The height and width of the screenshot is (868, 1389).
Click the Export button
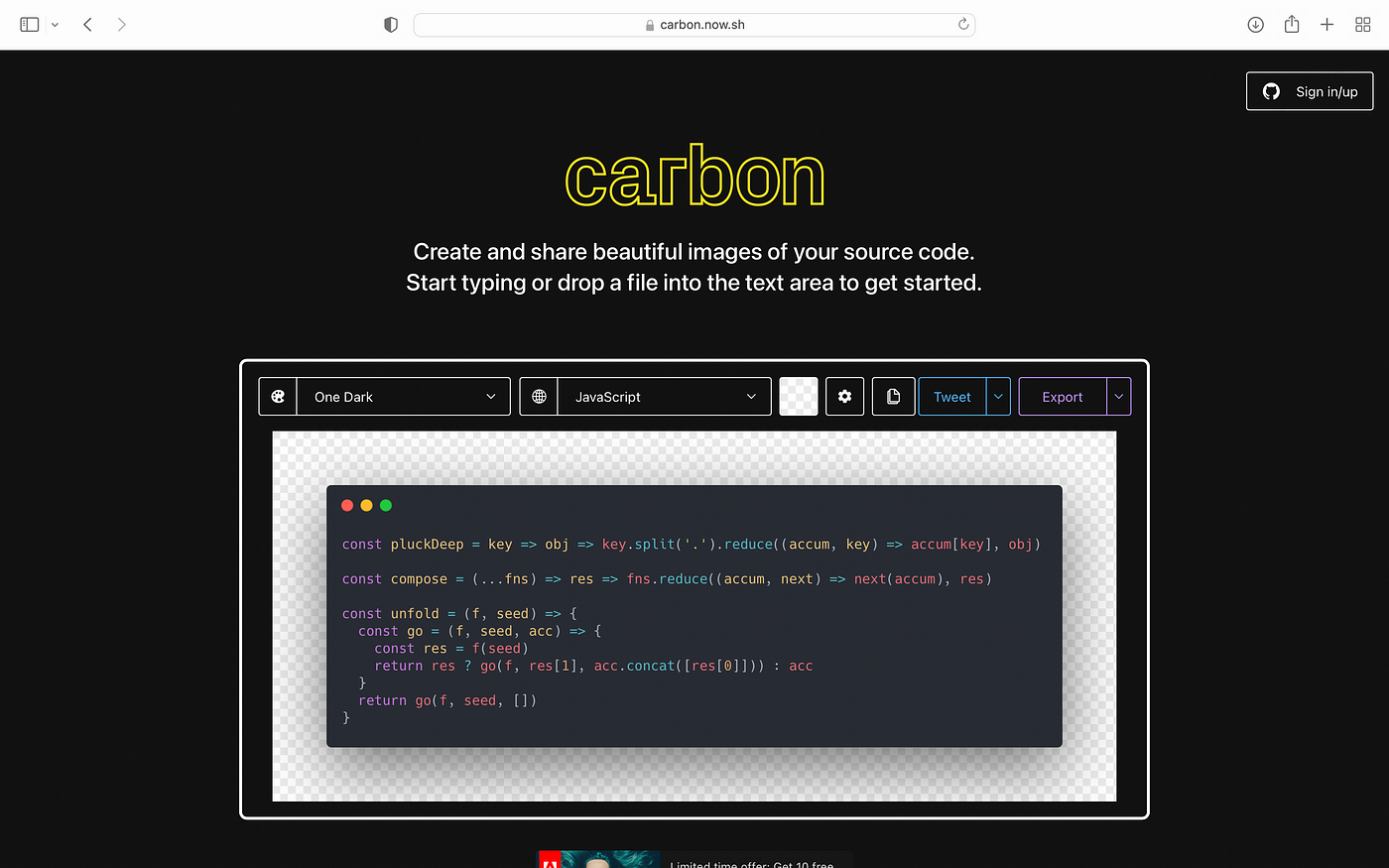[1063, 397]
